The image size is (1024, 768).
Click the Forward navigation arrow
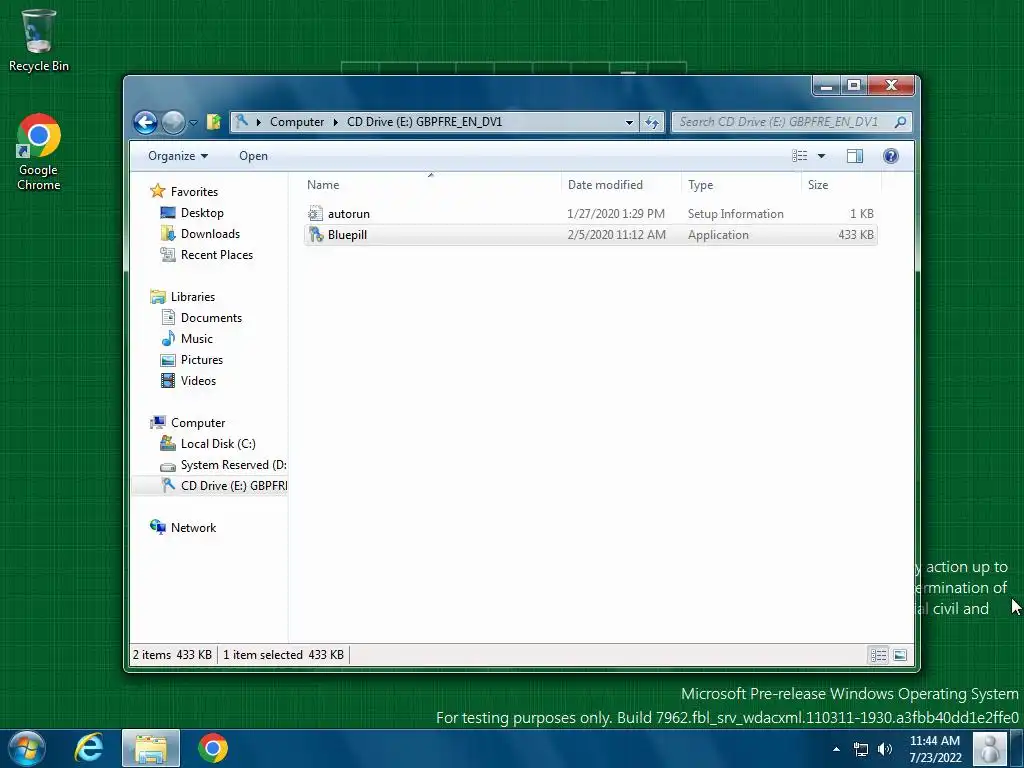173,122
